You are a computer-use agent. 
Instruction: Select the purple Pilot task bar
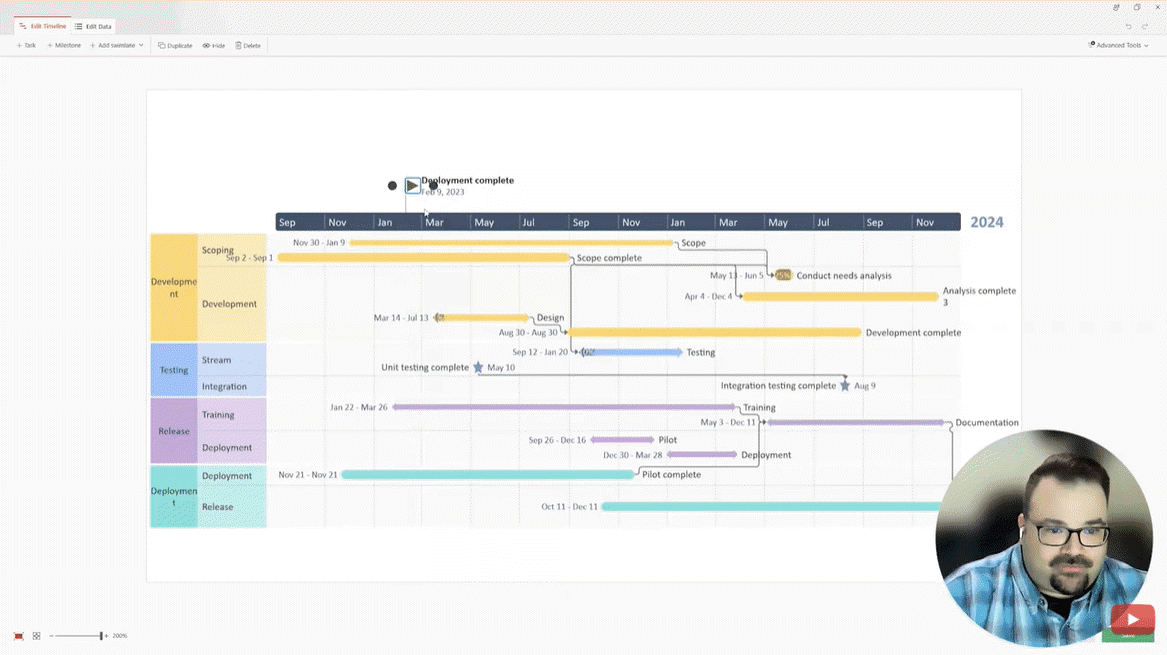(x=622, y=440)
